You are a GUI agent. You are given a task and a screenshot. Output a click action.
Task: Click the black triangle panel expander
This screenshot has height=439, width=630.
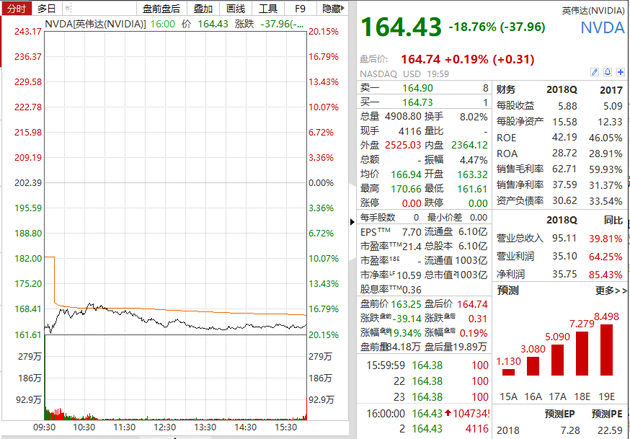pos(352,222)
